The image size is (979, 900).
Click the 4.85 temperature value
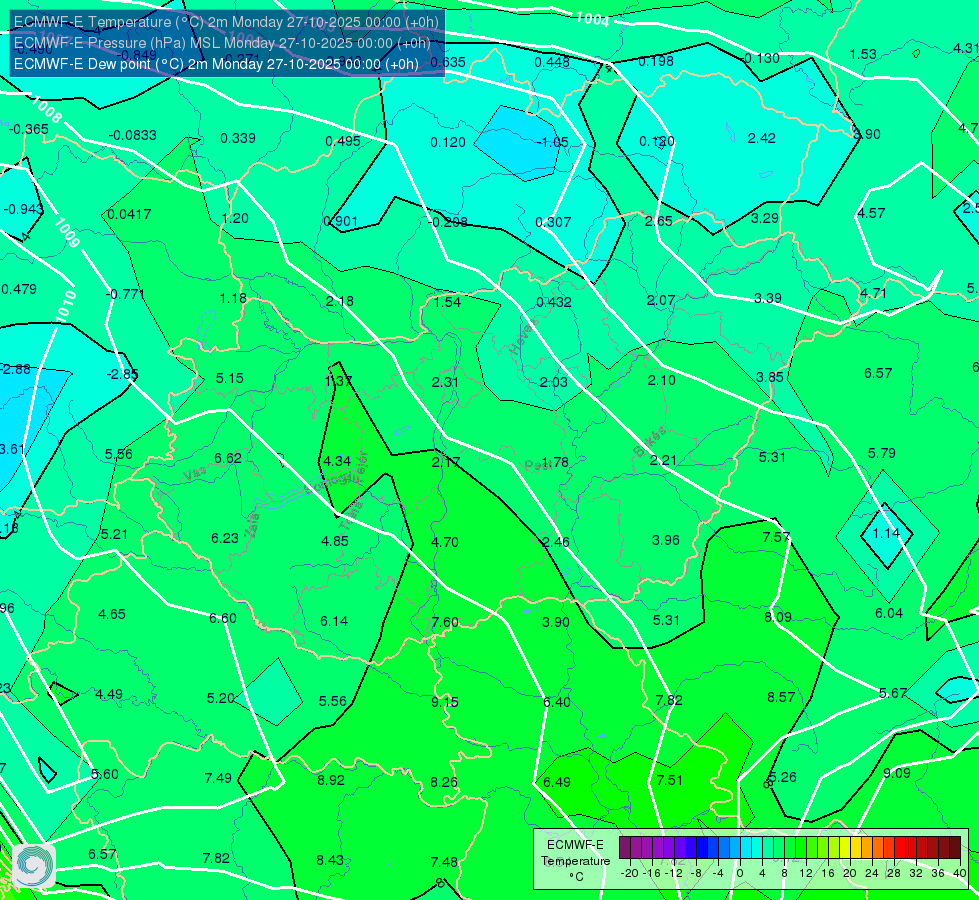(x=335, y=541)
